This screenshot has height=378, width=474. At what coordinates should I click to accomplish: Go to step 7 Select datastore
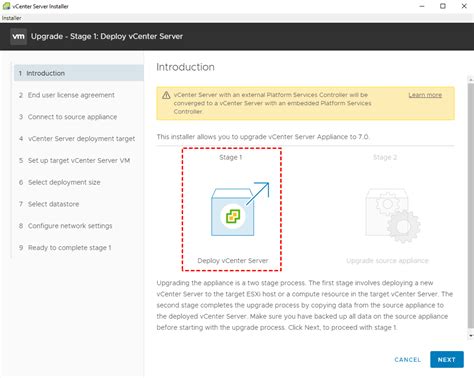tap(49, 204)
